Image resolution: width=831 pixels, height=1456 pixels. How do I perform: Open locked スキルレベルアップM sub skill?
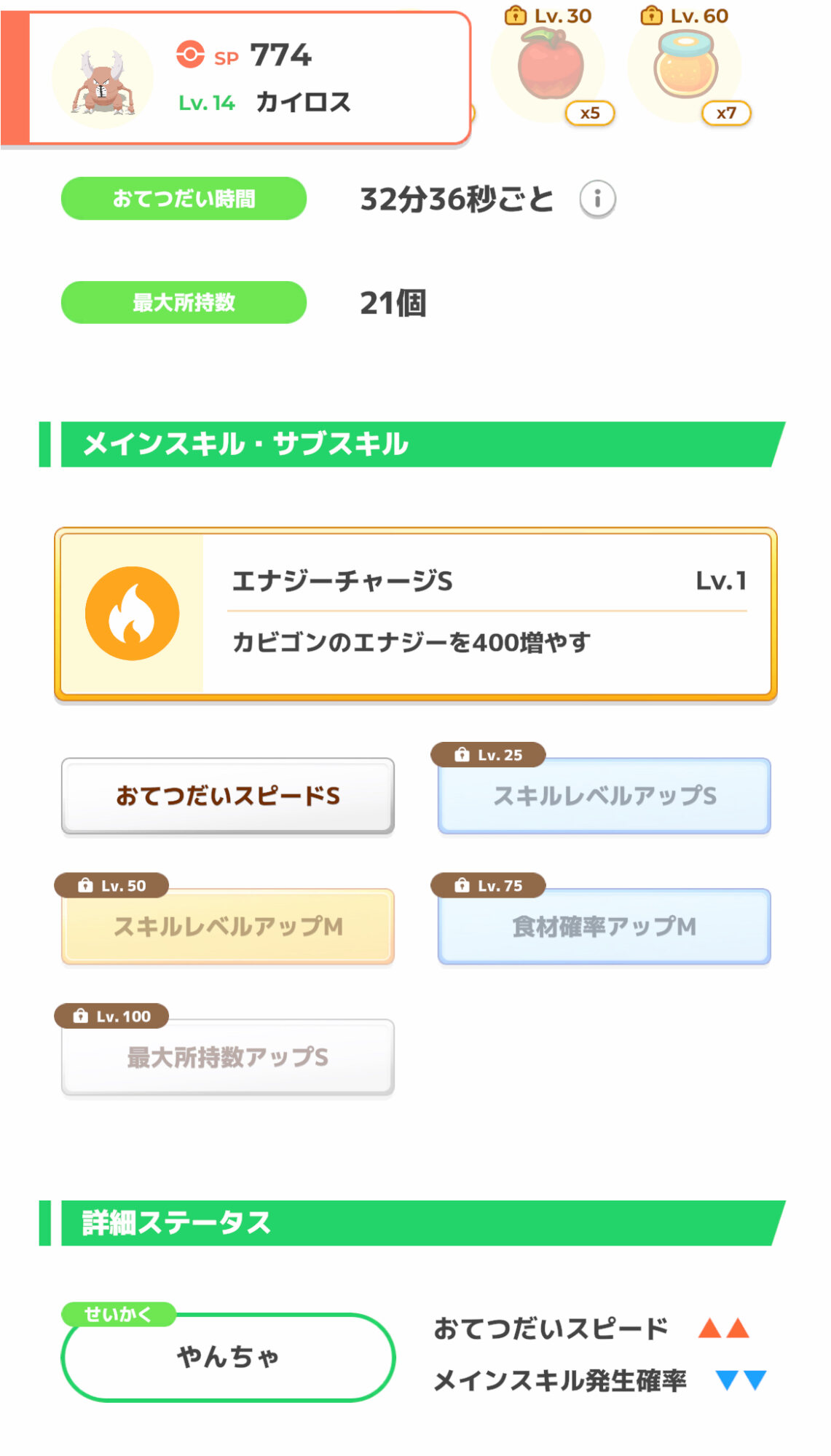[x=228, y=926]
